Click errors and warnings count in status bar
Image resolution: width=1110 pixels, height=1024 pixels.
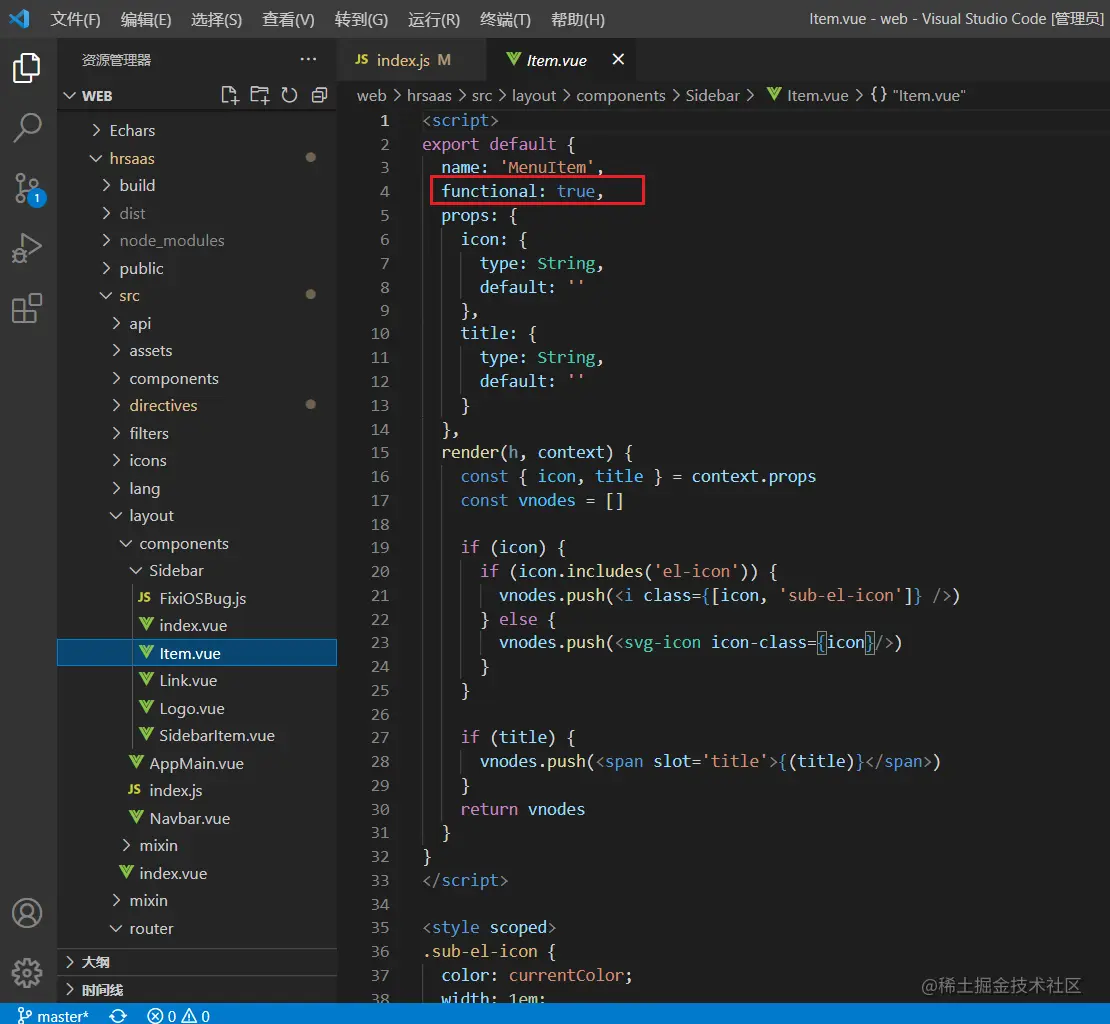tap(178, 1016)
